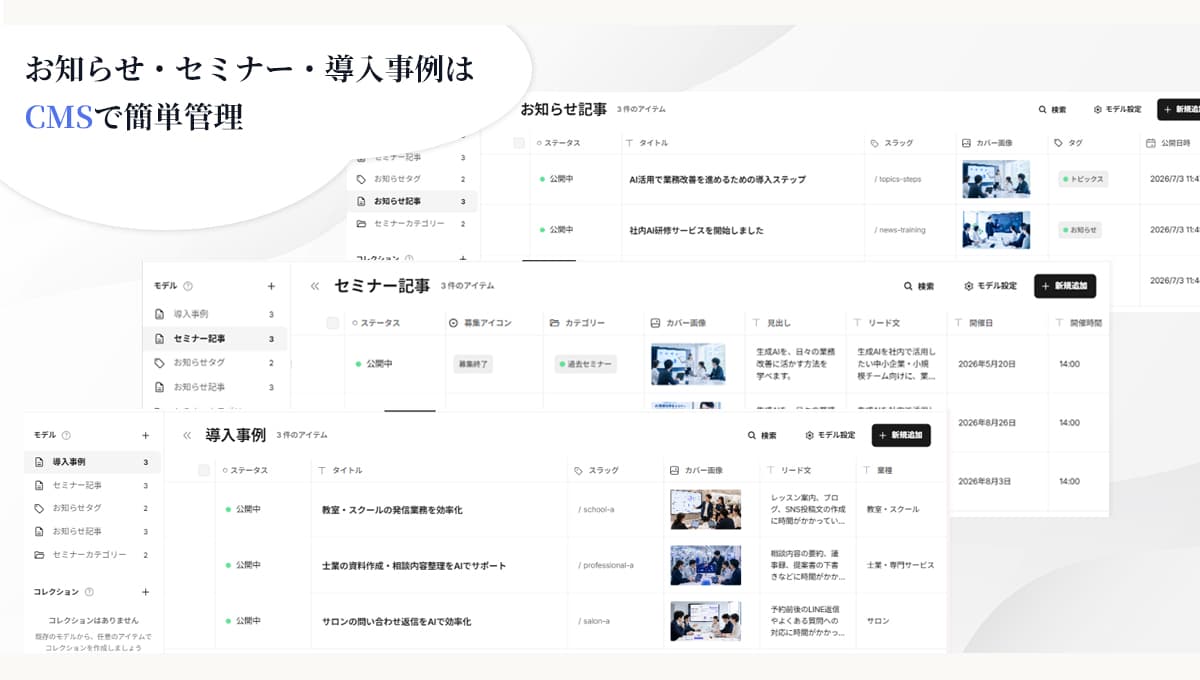This screenshot has height=680, width=1200.
Task: Click カバー画像 column icon in 導入事例 header
Action: point(675,470)
